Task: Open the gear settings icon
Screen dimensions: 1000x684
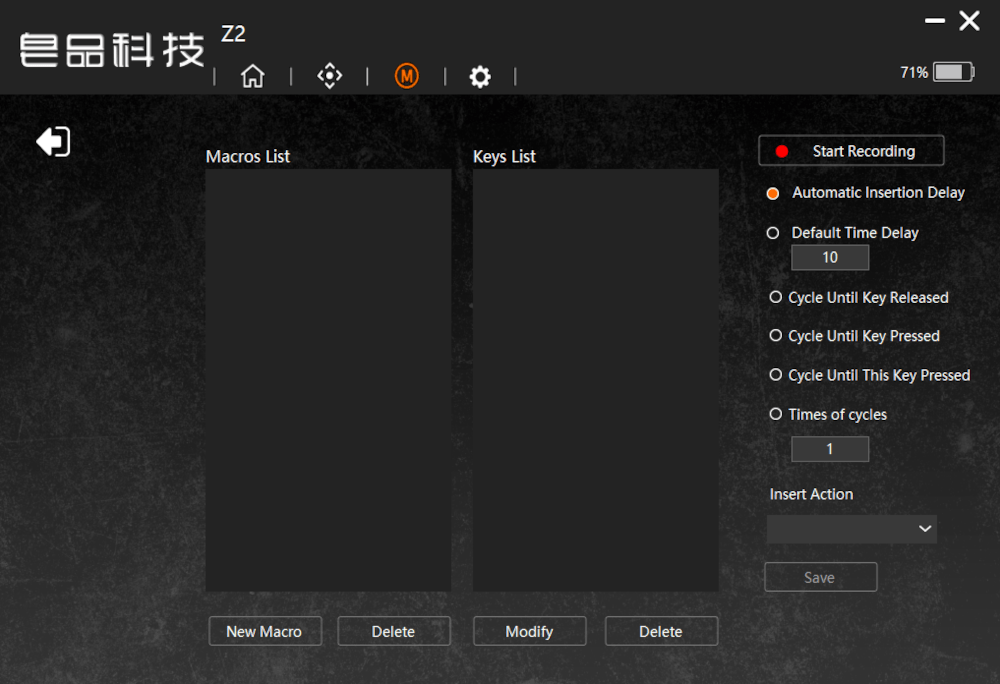Action: (x=480, y=77)
